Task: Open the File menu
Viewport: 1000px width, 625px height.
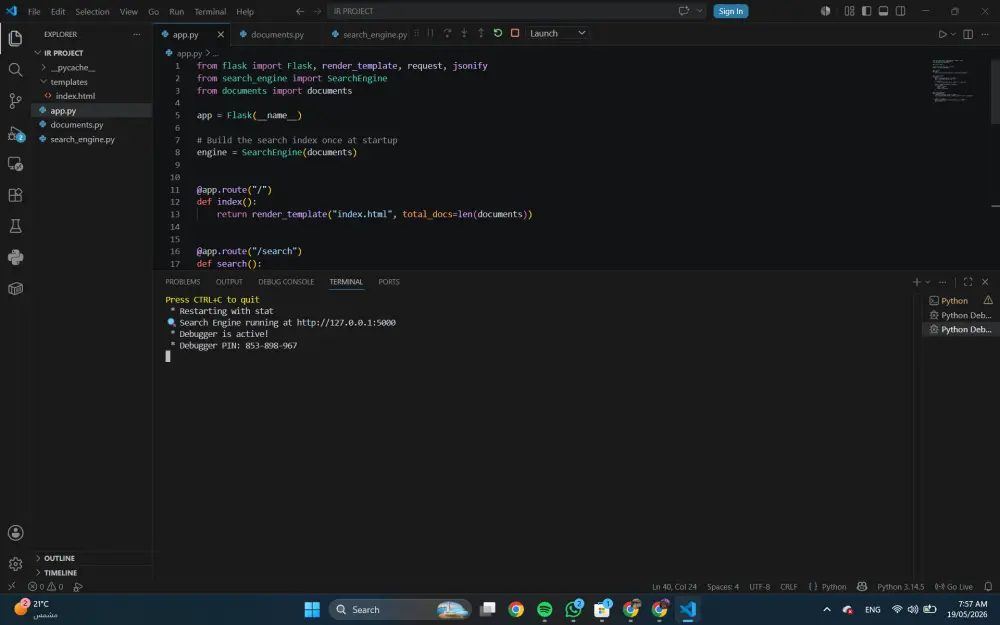Action: pos(34,11)
